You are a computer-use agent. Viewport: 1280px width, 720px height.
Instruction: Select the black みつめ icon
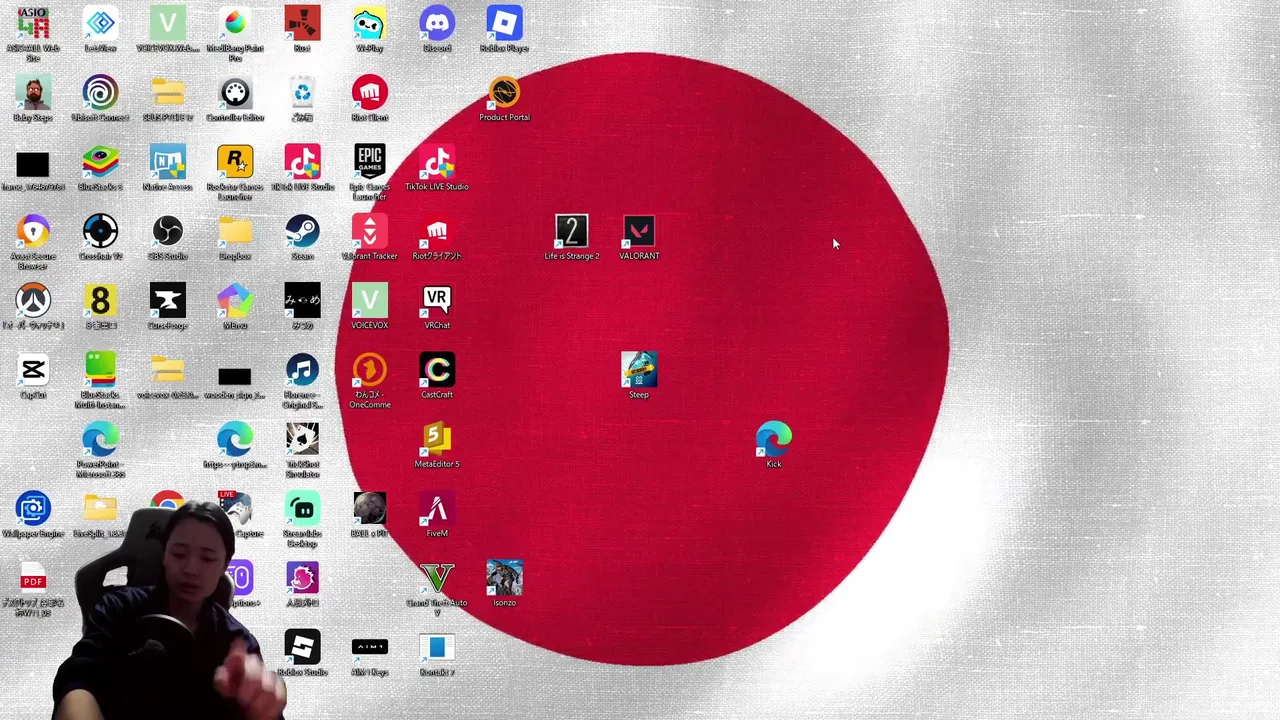click(302, 301)
